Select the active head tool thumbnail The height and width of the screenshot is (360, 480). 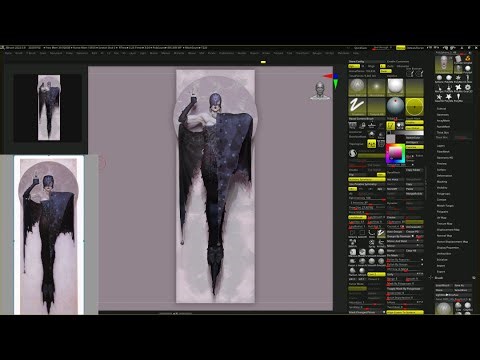[x=444, y=64]
